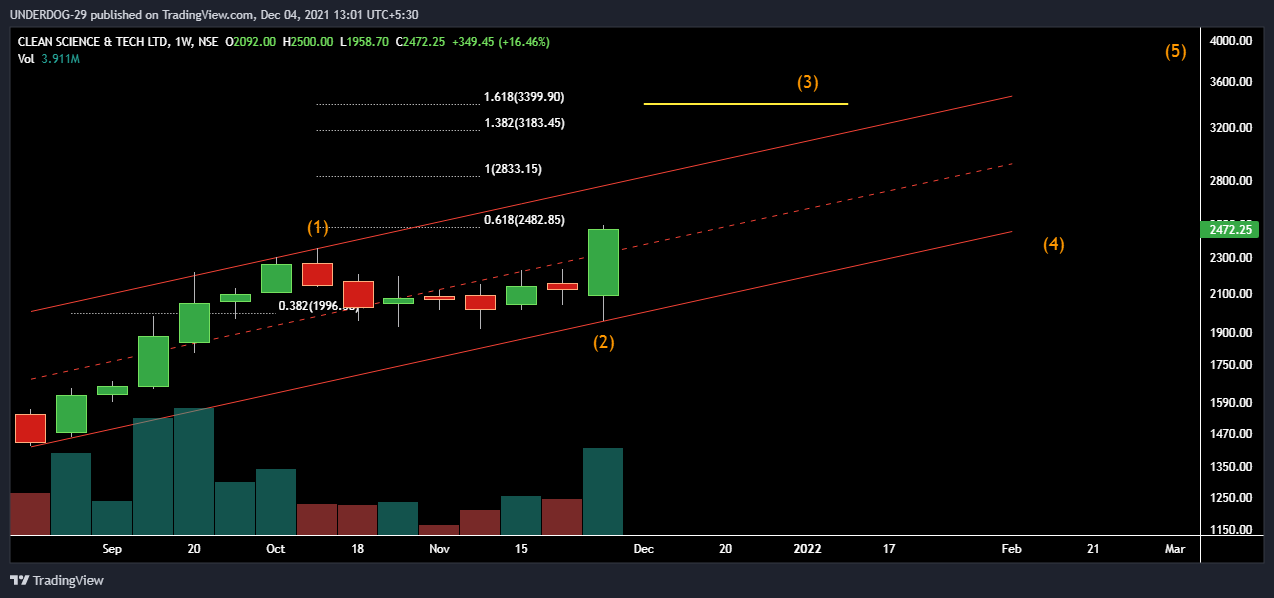
Task: Click the 1250.00 price axis label
Action: [x=1231, y=498]
